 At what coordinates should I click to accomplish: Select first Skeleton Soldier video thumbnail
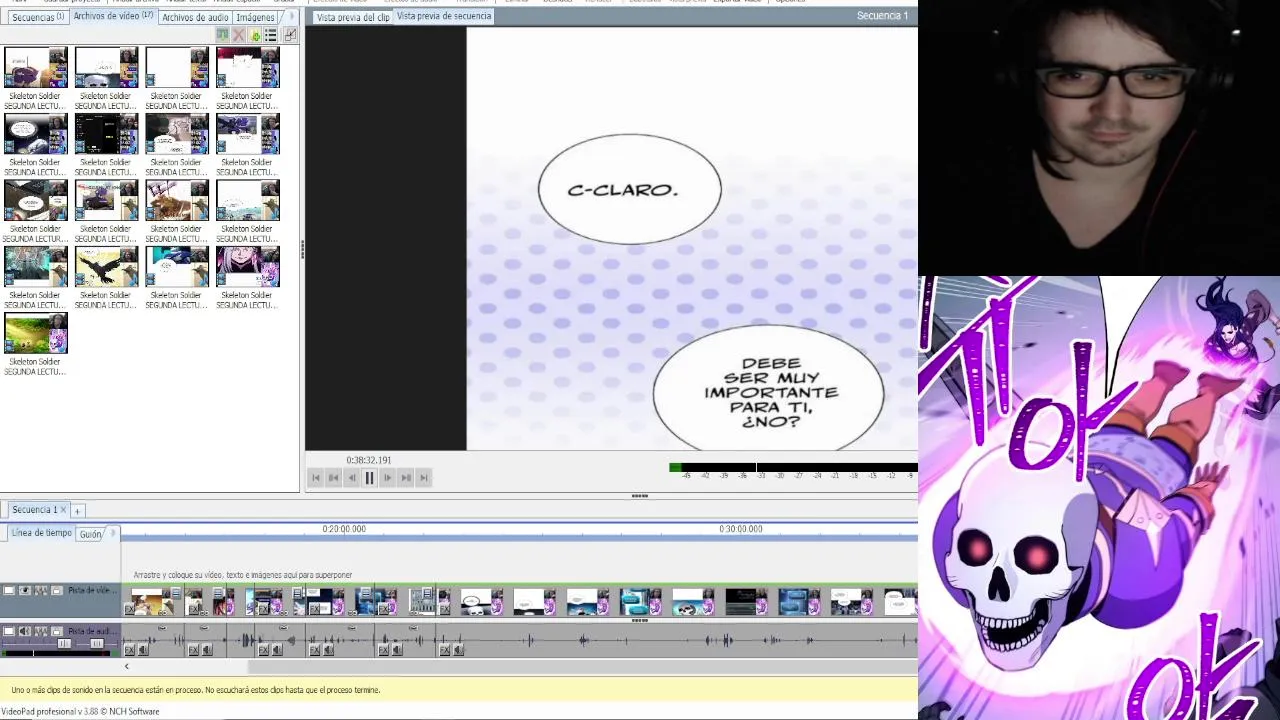(x=36, y=68)
